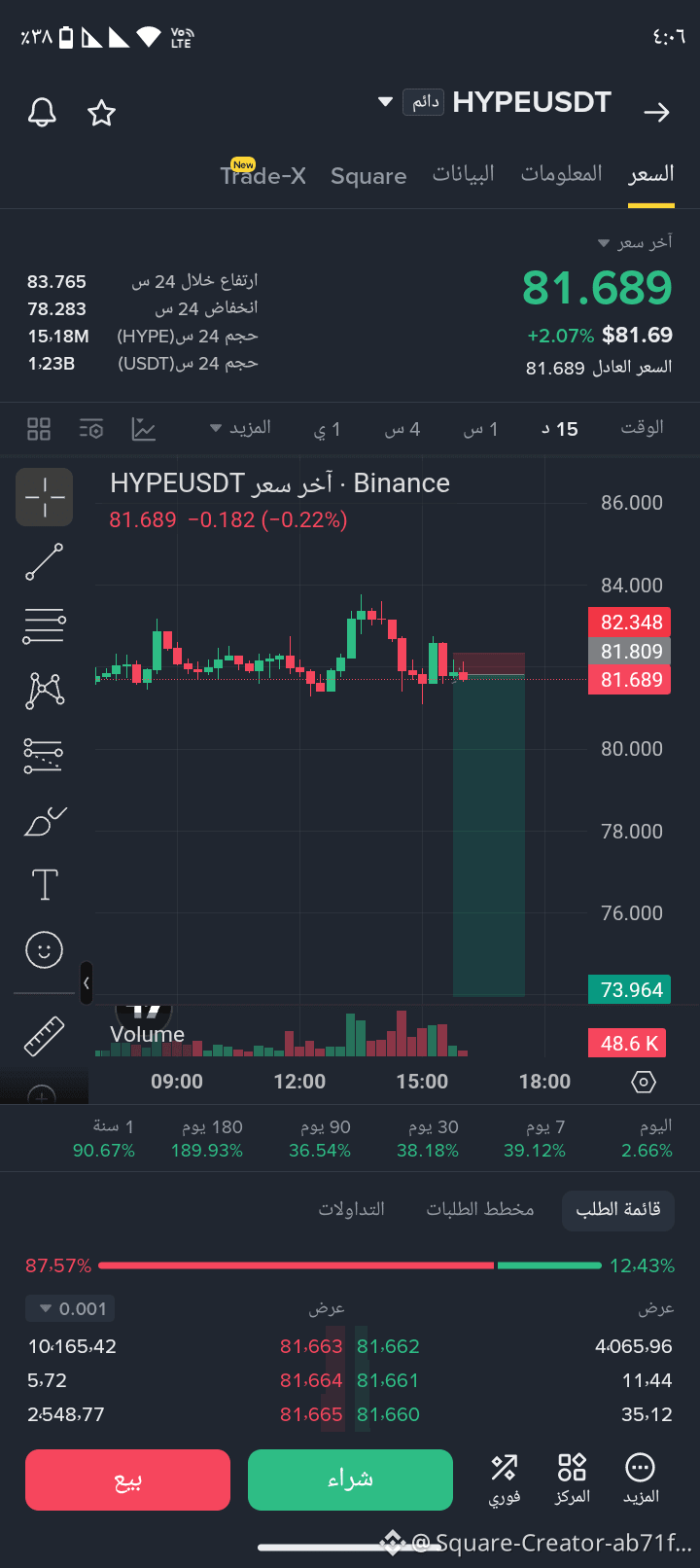Select the trend line drawing tool
The width and height of the screenshot is (700, 1568).
coord(45,562)
